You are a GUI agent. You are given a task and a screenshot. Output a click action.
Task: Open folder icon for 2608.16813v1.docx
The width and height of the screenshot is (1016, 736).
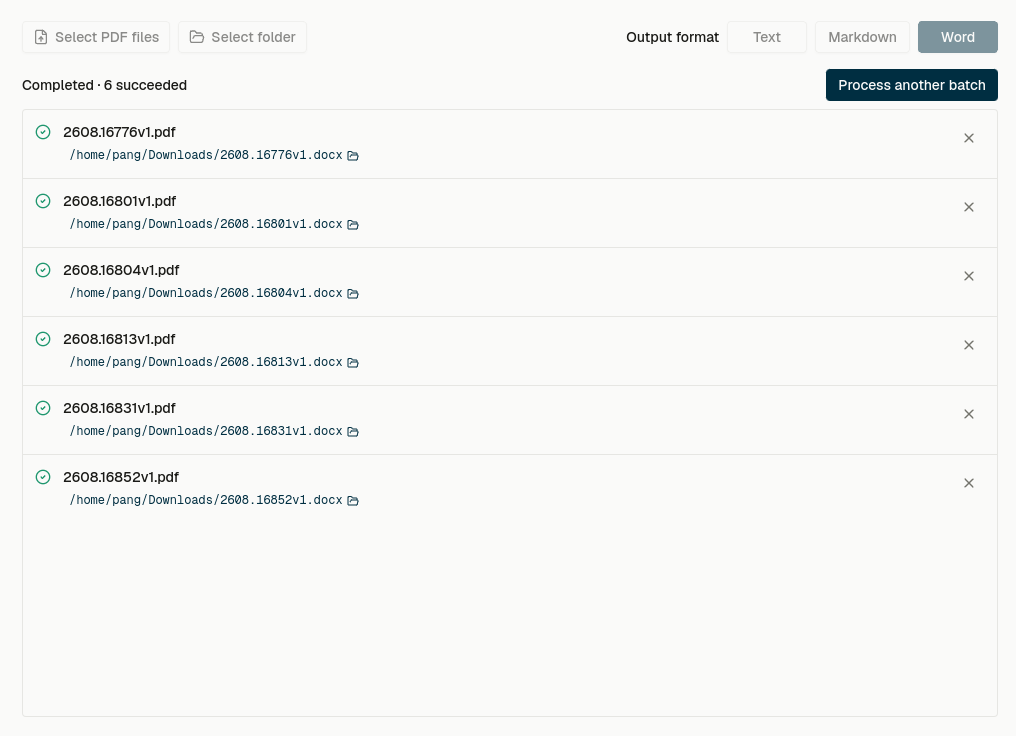pos(353,363)
